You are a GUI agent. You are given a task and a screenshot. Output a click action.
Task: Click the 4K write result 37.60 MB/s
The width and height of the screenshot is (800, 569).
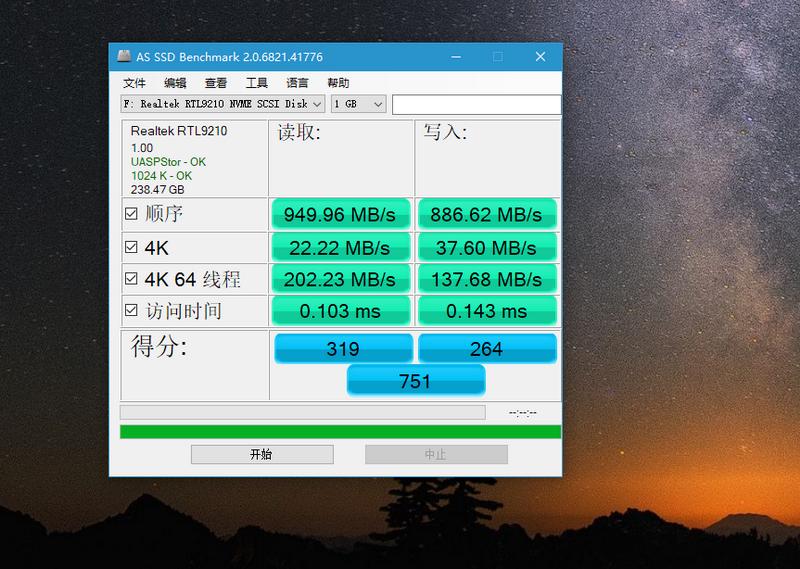[487, 248]
